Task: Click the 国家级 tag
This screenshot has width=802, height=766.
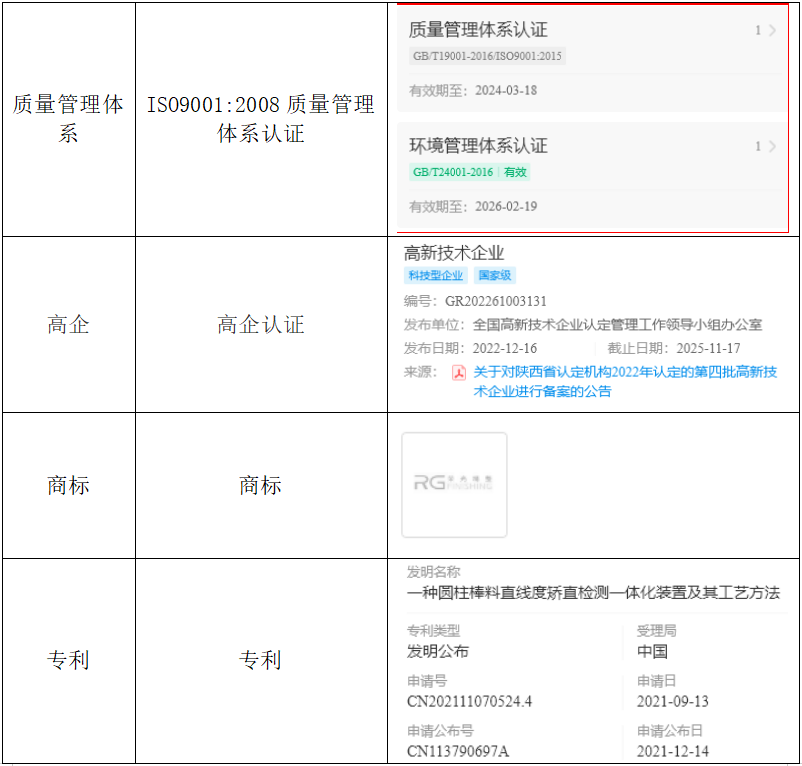Action: tap(495, 276)
